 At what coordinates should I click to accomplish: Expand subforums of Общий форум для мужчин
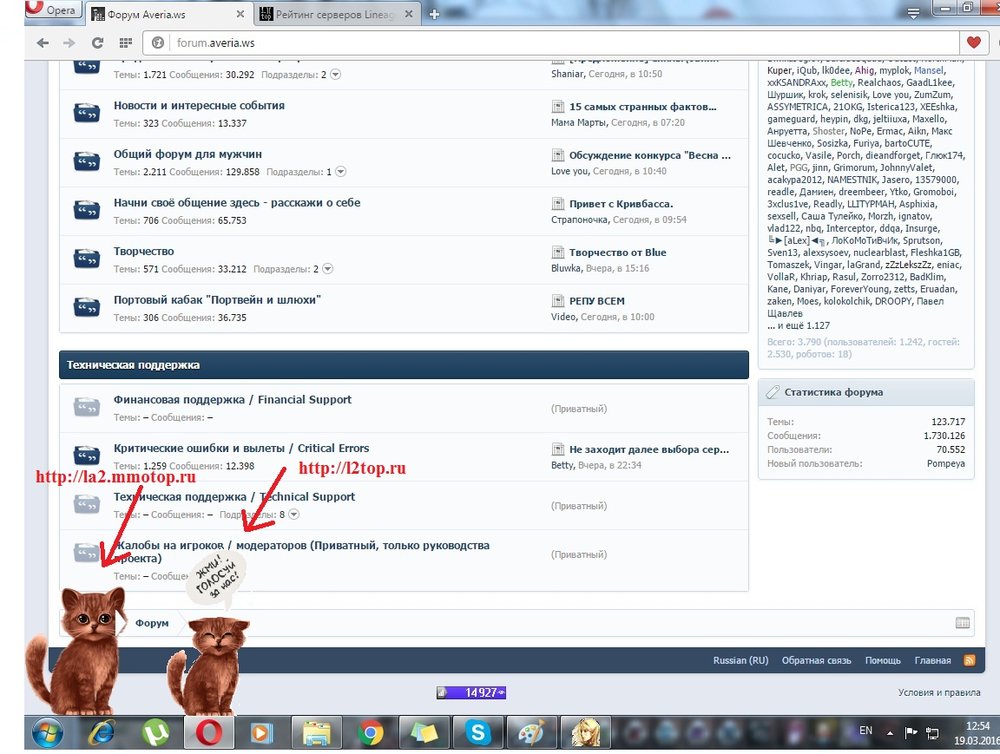[341, 172]
